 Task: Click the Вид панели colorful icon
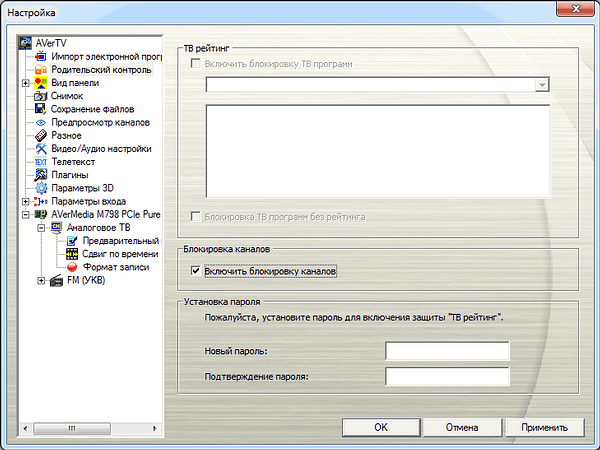41,83
